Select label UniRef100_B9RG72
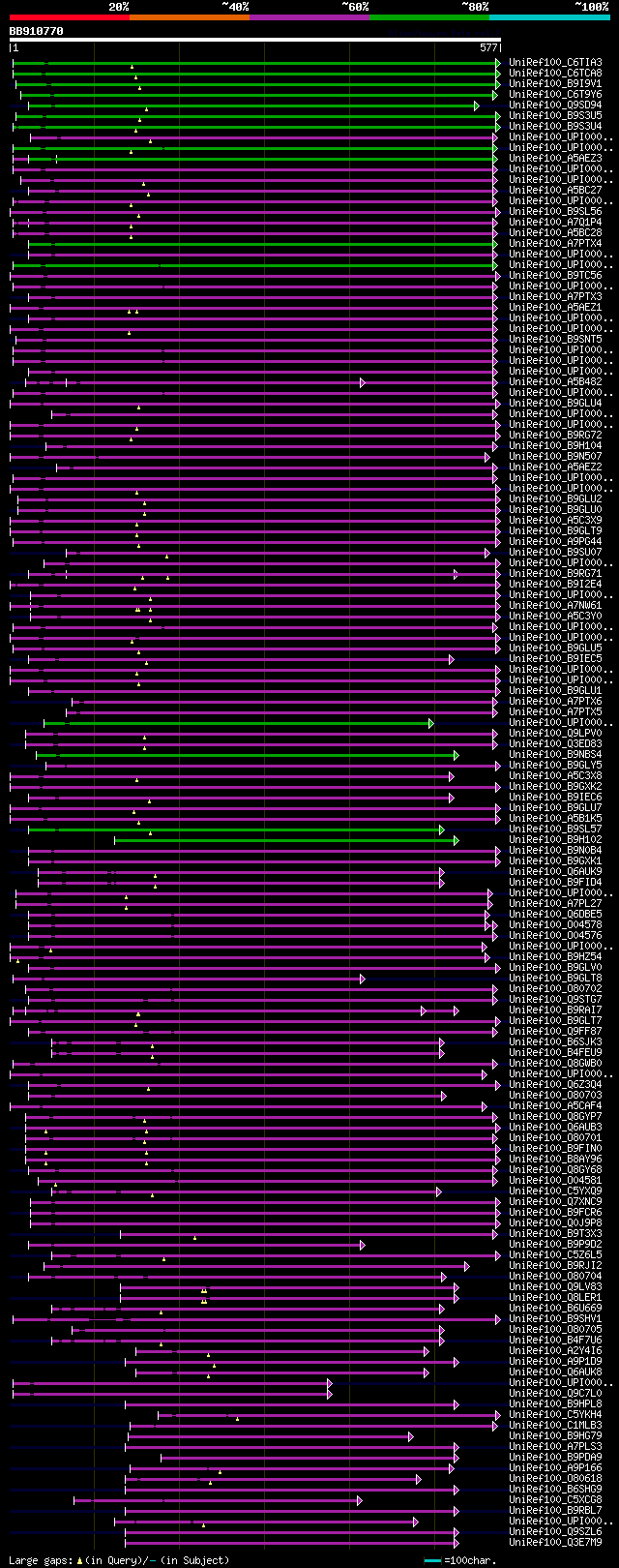The height and width of the screenshot is (1568, 619). click(555, 436)
